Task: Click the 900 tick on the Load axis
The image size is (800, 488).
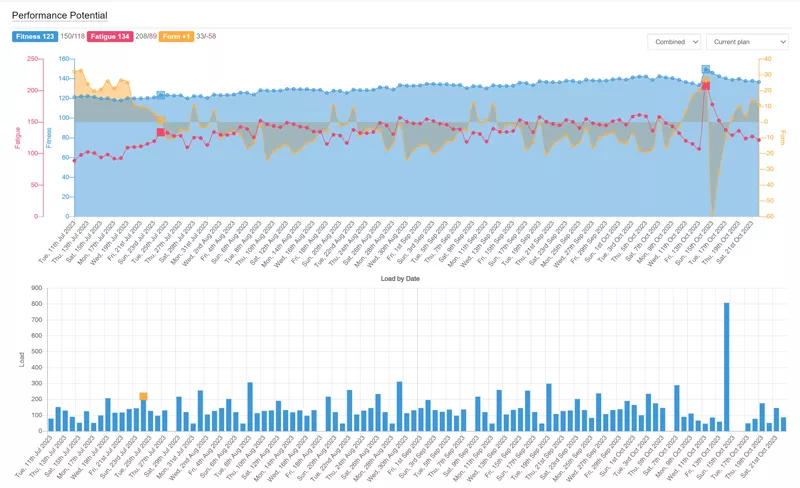Action: coord(37,288)
